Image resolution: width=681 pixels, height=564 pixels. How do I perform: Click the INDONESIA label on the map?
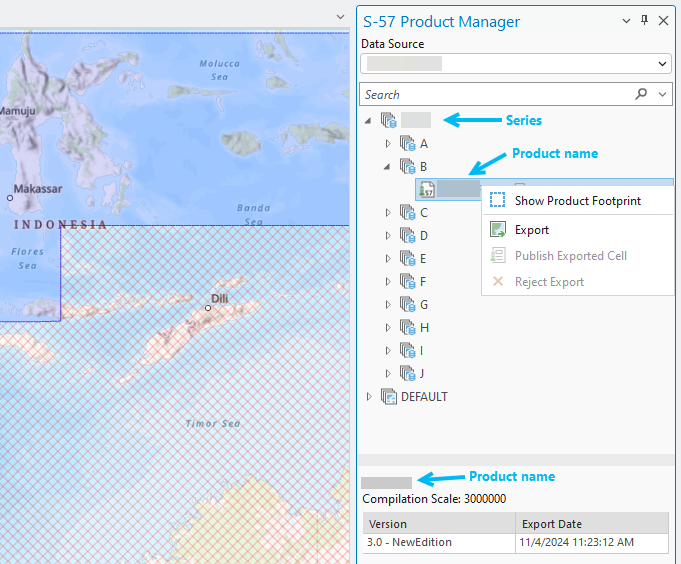point(60,224)
